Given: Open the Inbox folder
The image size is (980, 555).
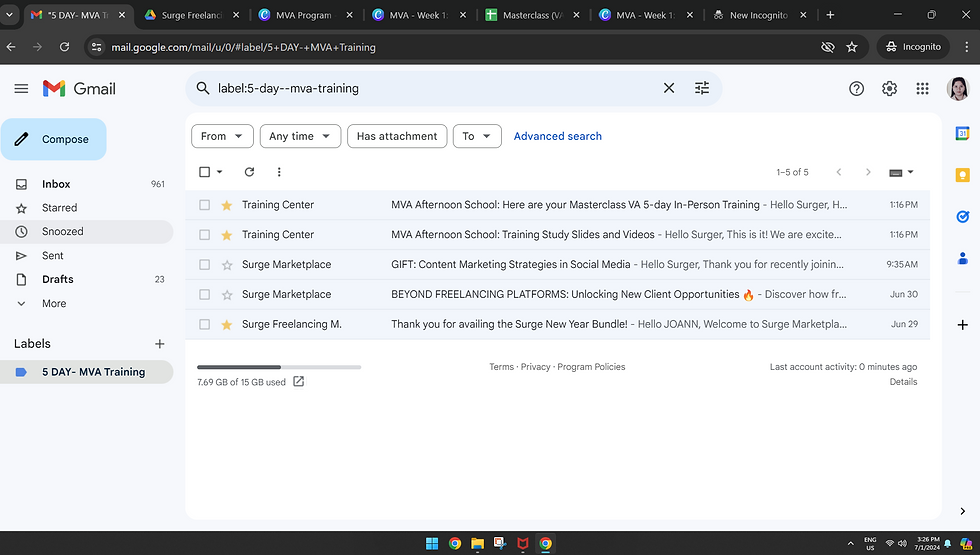Looking at the screenshot, I should tap(87, 184).
